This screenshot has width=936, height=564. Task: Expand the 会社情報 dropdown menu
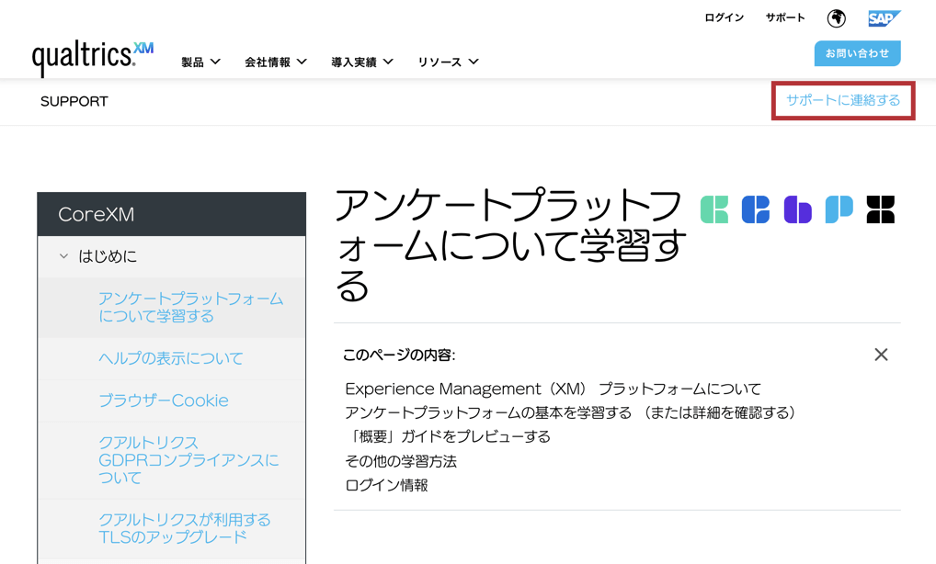(275, 62)
